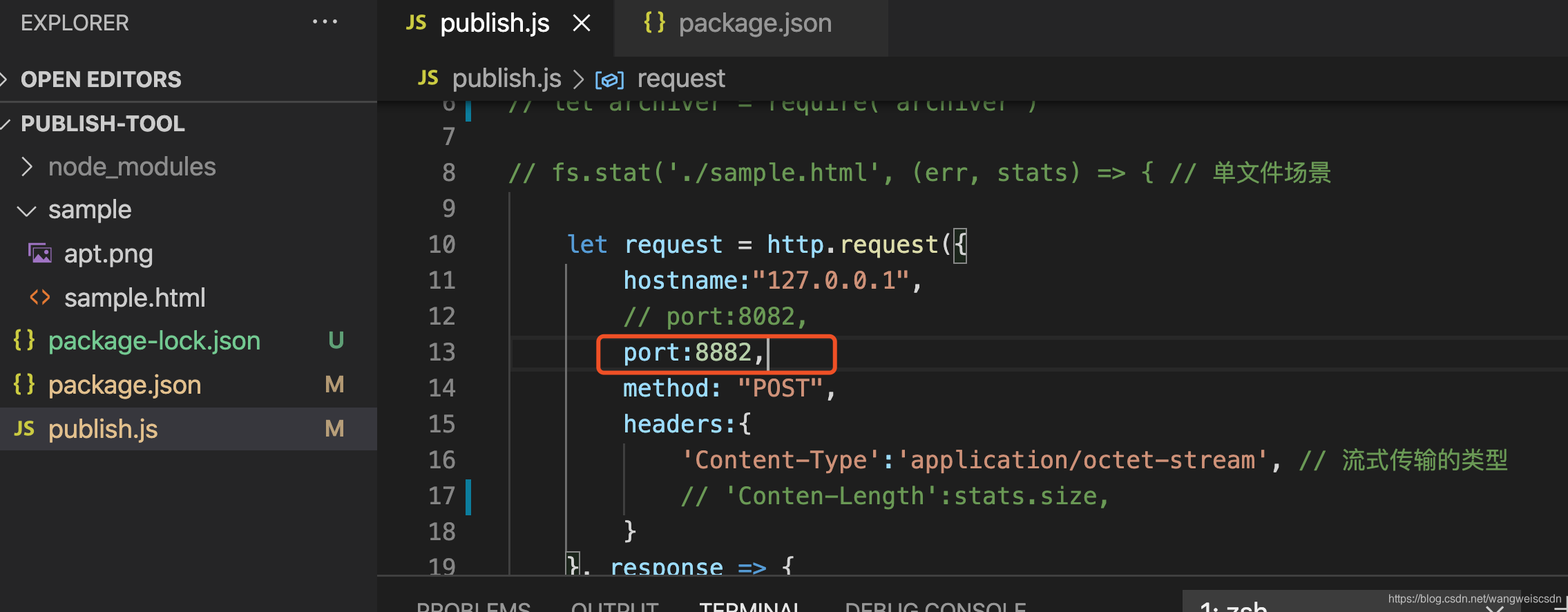Close the publish.js editor tab
Image resolution: width=1568 pixels, height=612 pixels.
(582, 23)
